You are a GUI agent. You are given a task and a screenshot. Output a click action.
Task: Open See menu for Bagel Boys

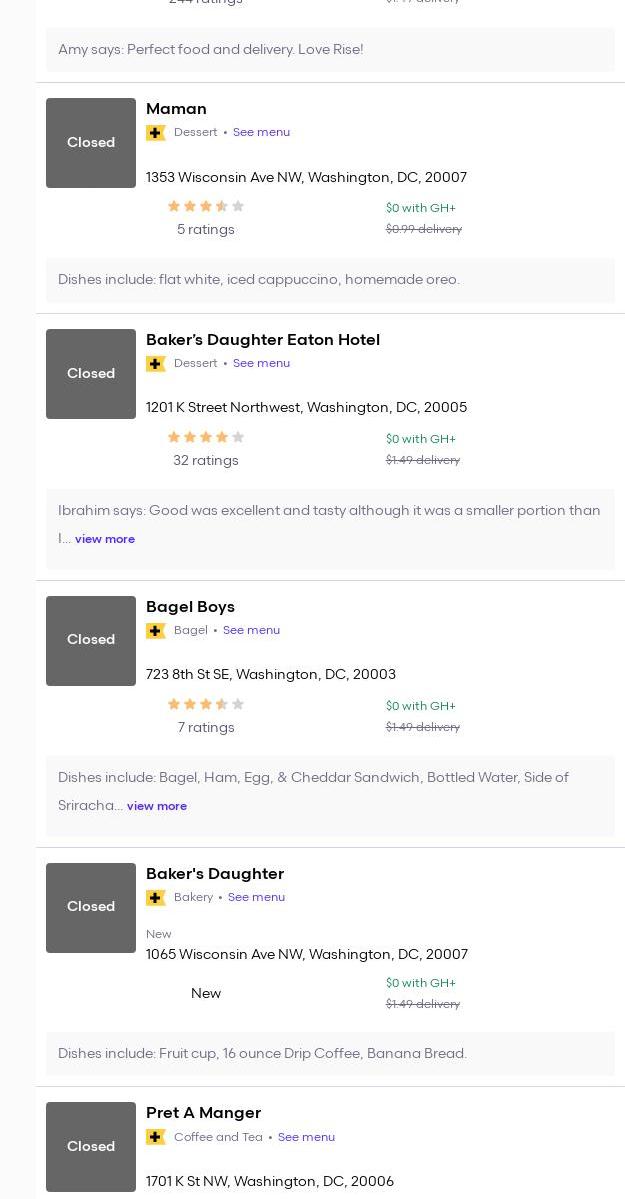pos(251,630)
